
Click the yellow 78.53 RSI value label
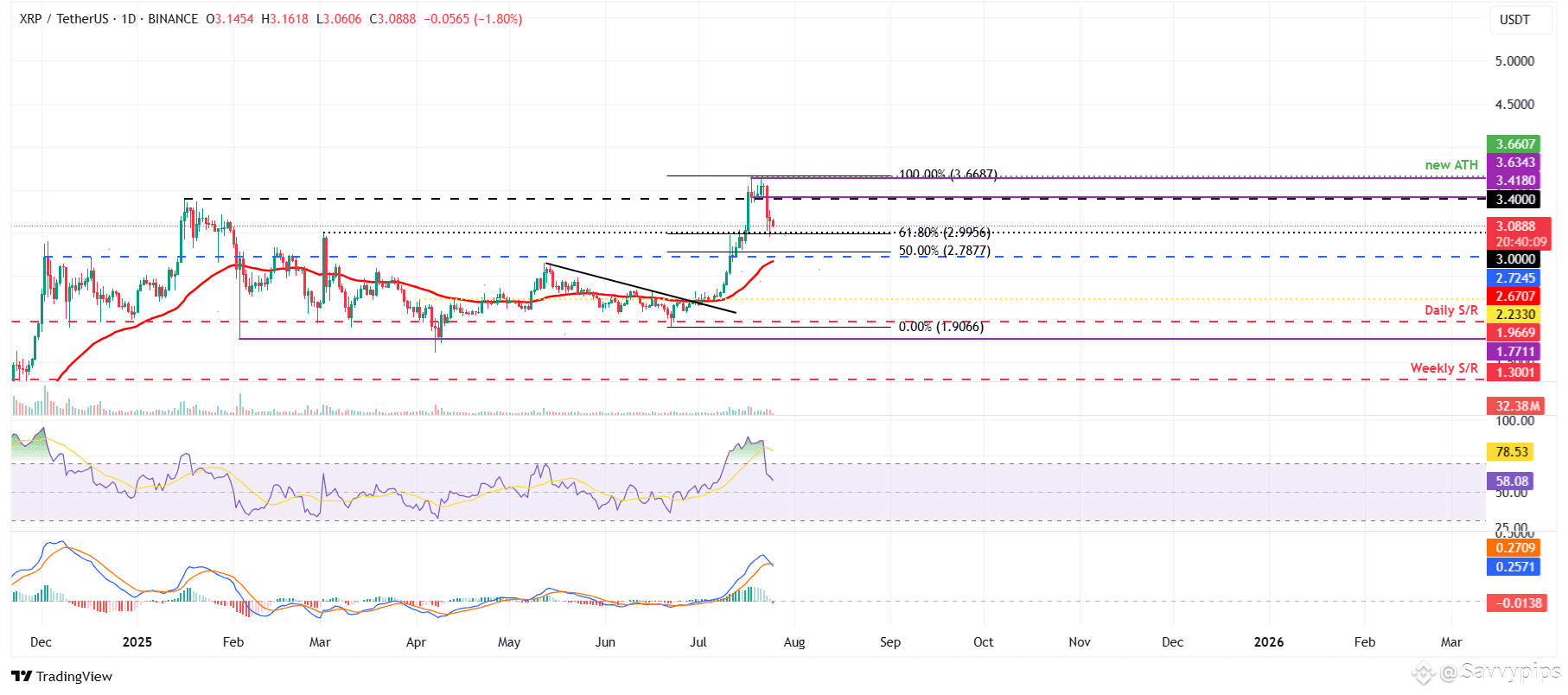(x=1511, y=451)
